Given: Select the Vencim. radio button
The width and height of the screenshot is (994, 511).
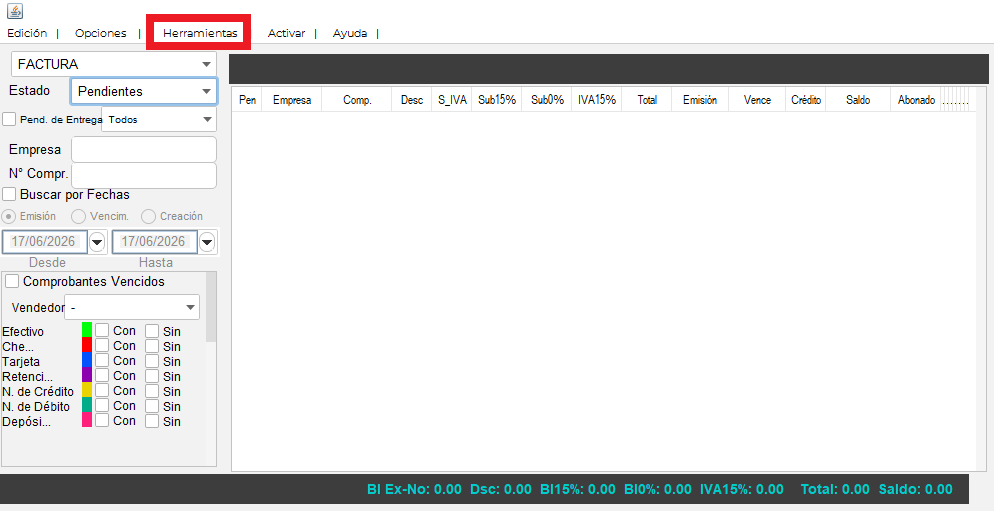Looking at the screenshot, I should coord(79,216).
